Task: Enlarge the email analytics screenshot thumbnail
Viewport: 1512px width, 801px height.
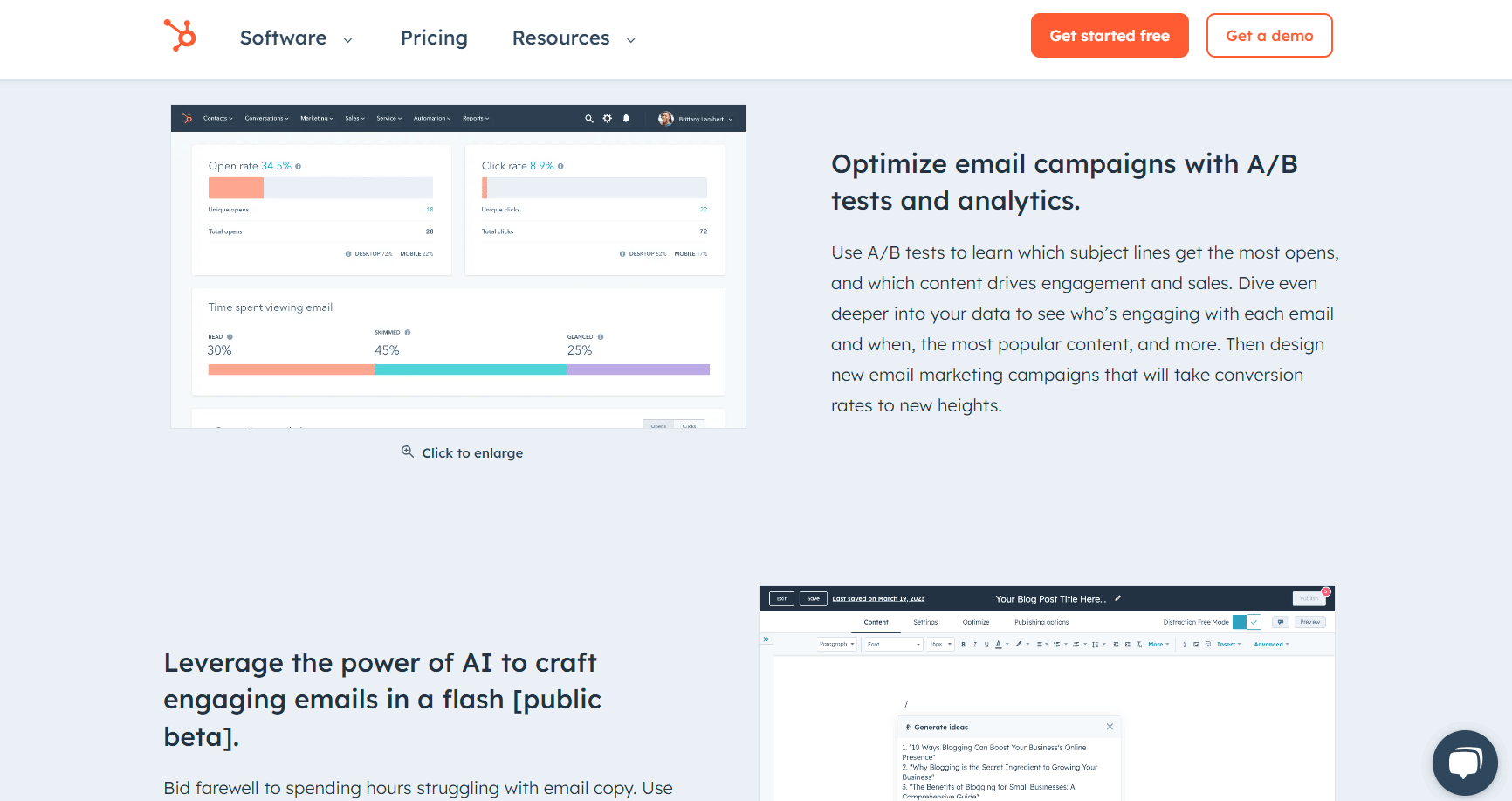Action: (x=458, y=266)
